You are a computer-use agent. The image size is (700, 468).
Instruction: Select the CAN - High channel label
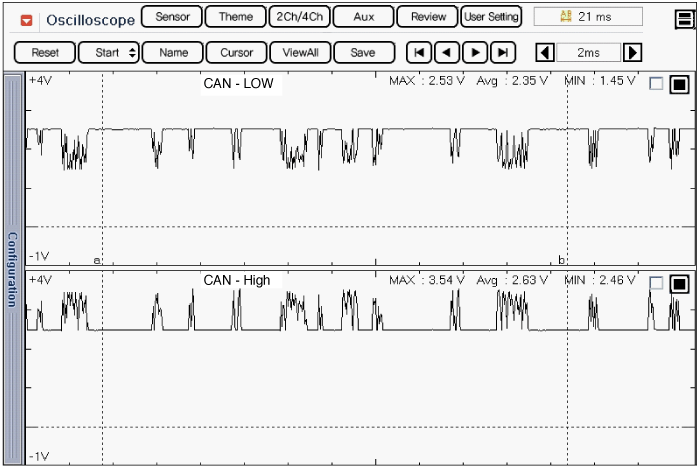[237, 280]
